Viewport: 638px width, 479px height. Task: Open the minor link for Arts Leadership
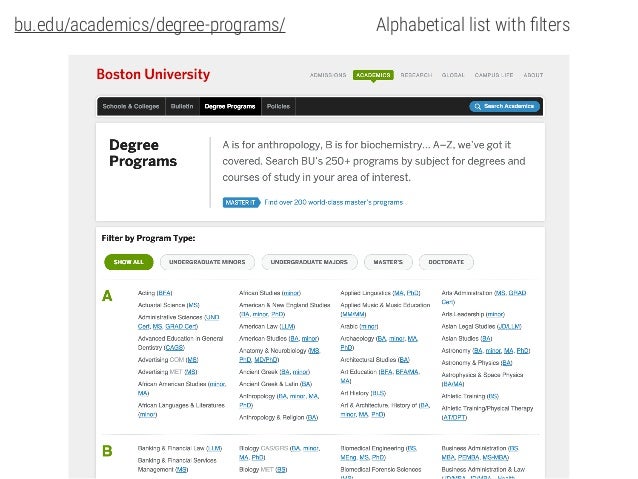coord(495,314)
